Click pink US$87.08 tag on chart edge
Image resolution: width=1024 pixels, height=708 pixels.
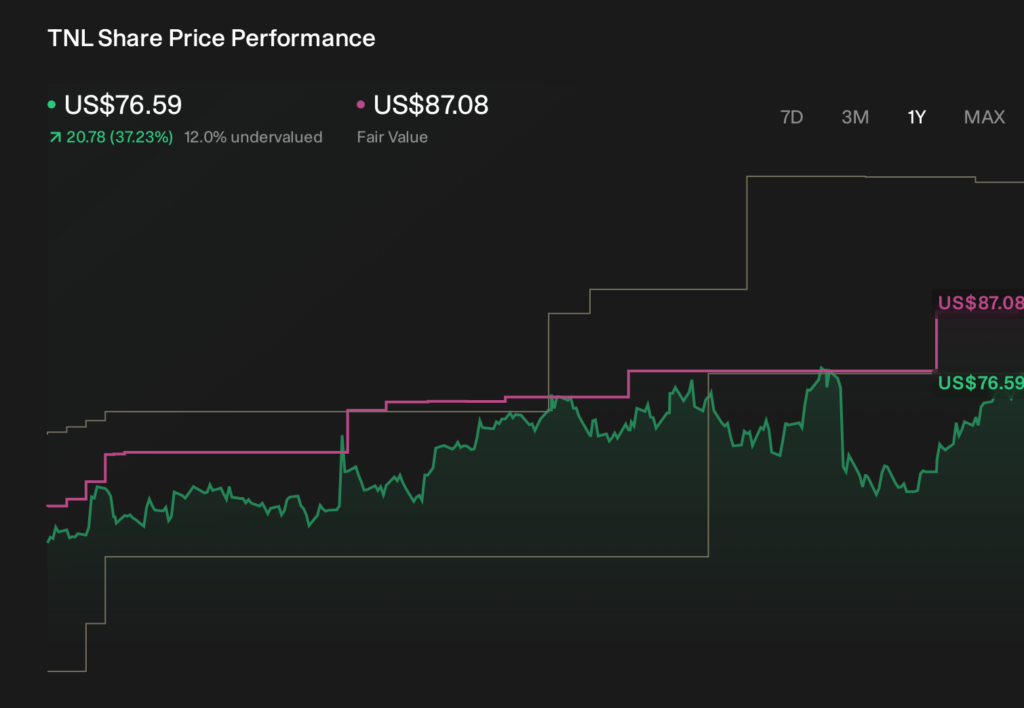tap(980, 303)
